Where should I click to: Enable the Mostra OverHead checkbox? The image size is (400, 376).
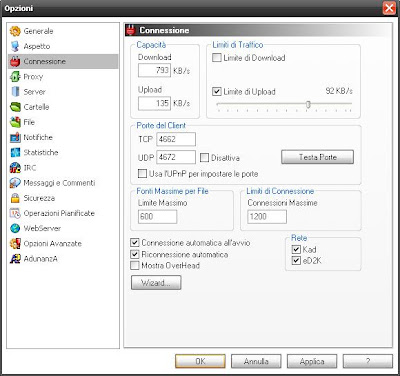pyautogui.click(x=135, y=266)
